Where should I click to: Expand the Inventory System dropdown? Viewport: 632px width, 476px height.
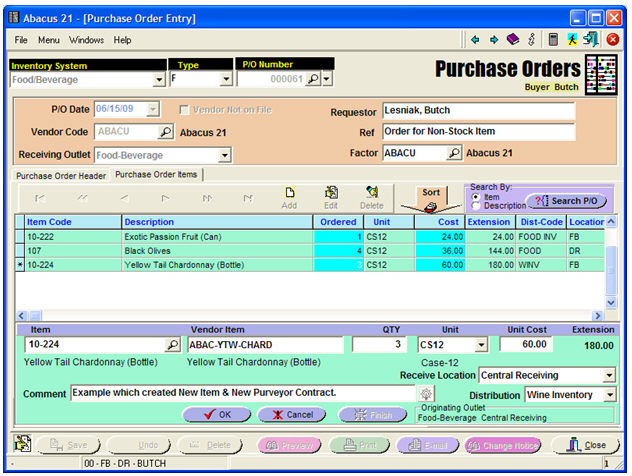[x=159, y=80]
